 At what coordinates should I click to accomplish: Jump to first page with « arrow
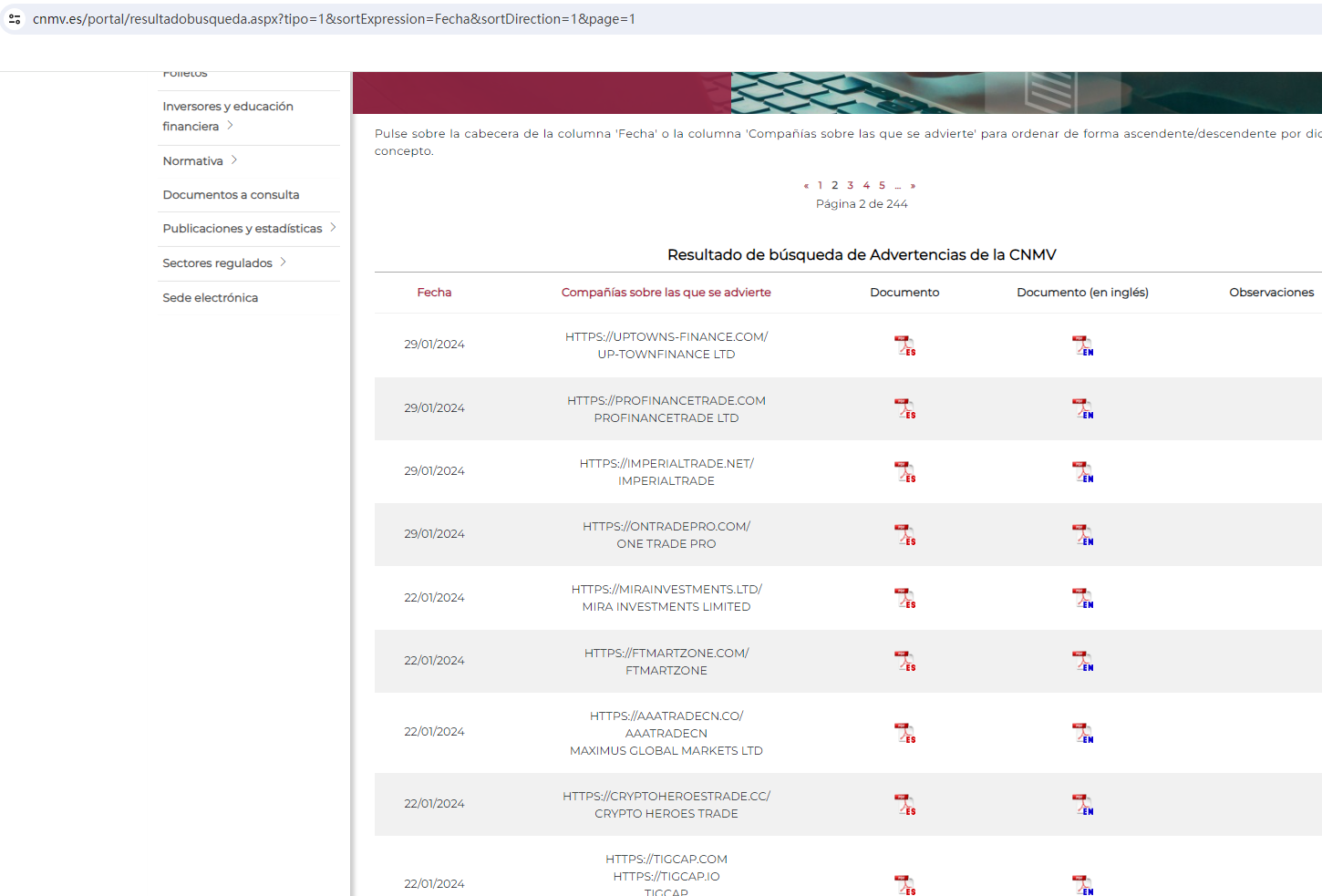pyautogui.click(x=806, y=186)
